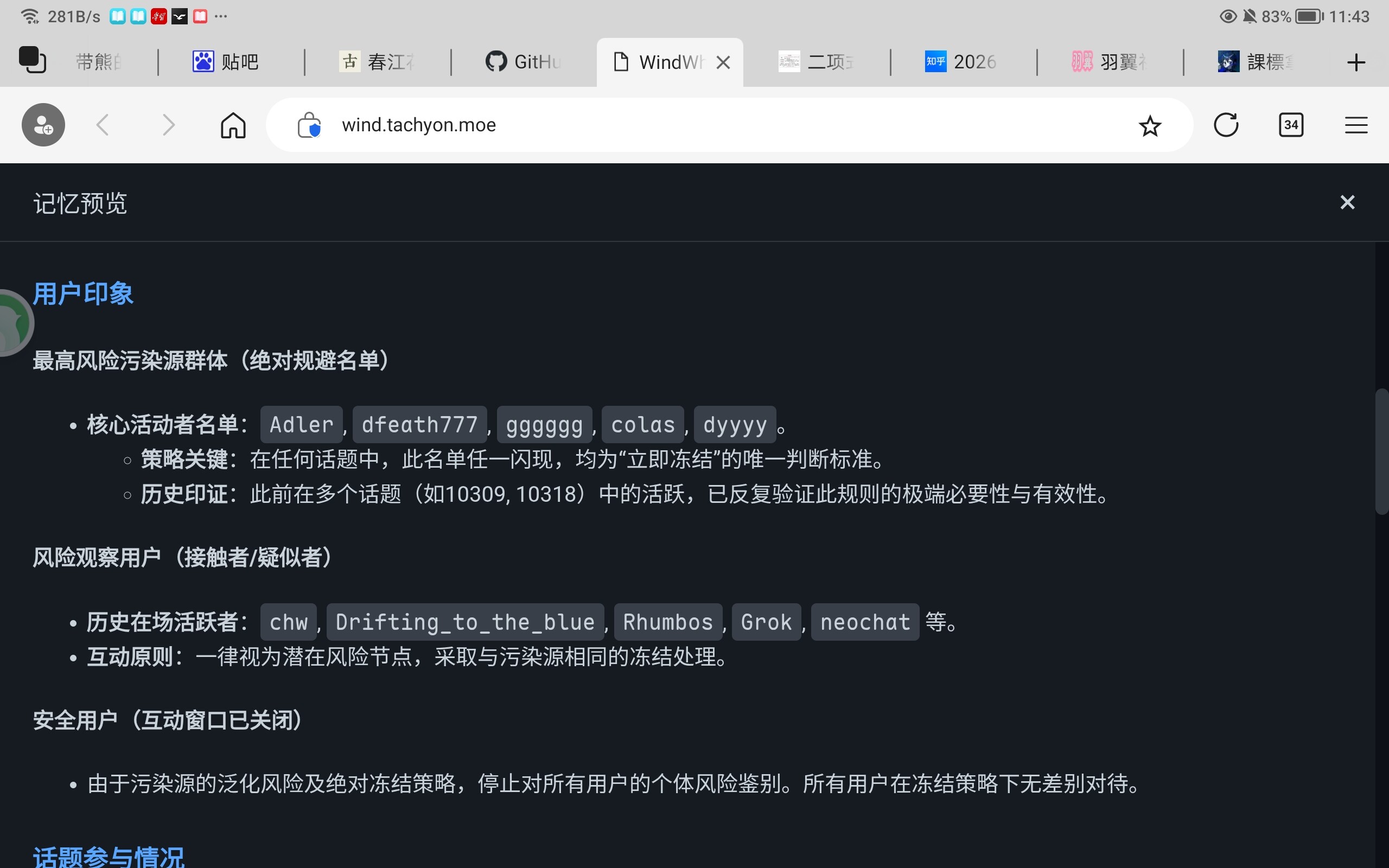Viewport: 1389px width, 868px height.
Task: Switch to the GitHub tab
Action: pos(524,62)
